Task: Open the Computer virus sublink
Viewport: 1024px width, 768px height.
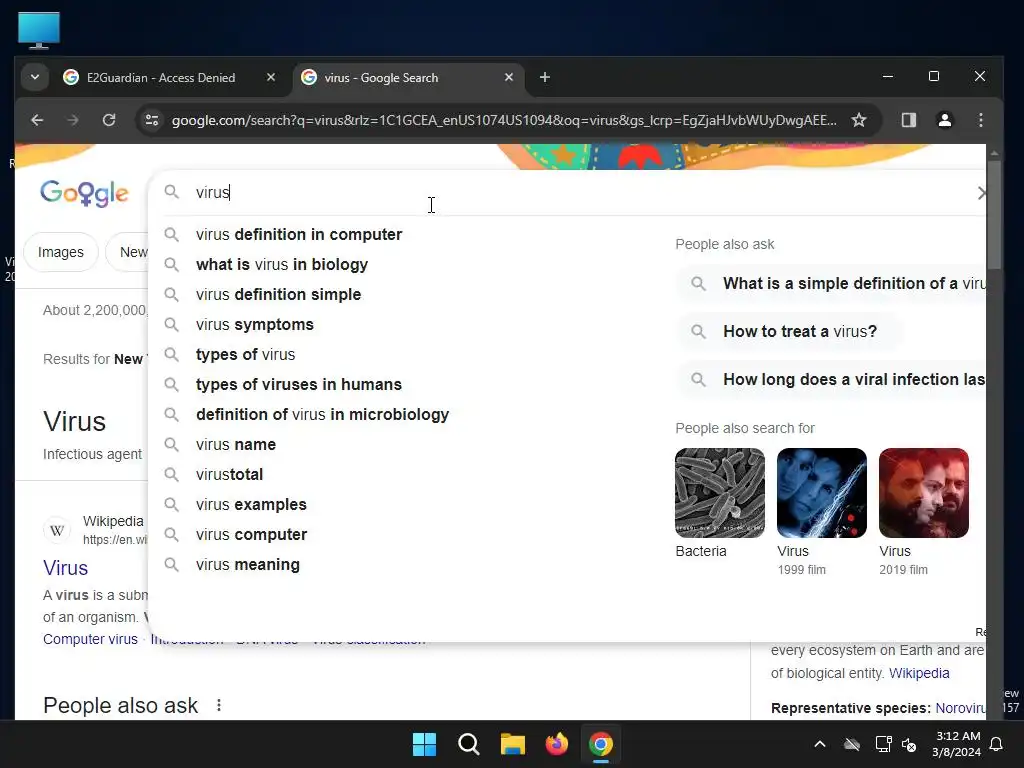Action: click(x=90, y=639)
